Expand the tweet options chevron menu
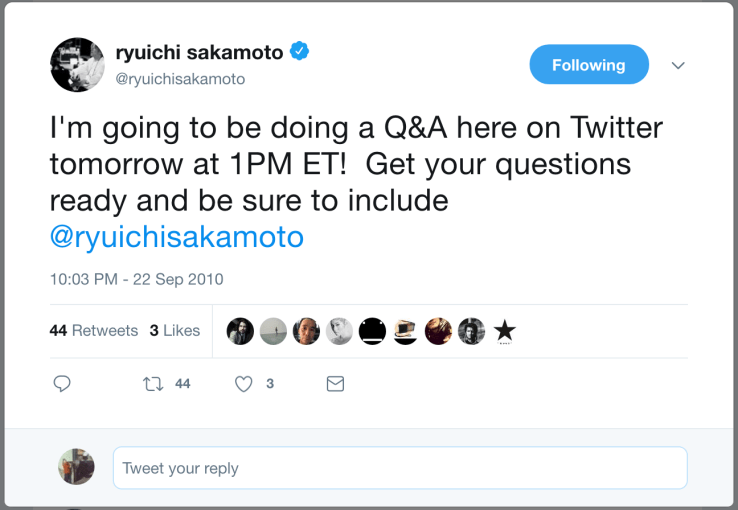Screen dimensions: 738x510 pos(678,65)
